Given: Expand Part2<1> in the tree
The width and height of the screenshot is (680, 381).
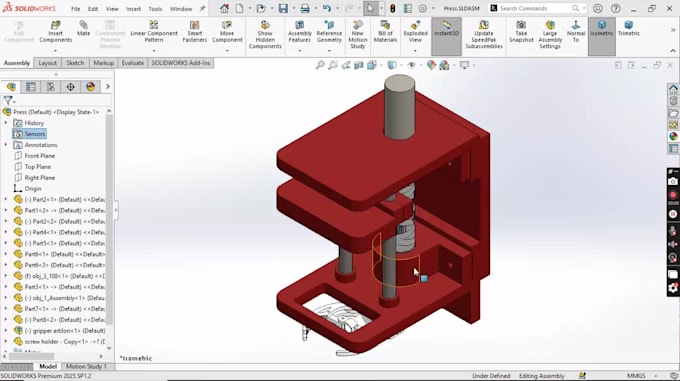Looking at the screenshot, I should tap(6, 199).
